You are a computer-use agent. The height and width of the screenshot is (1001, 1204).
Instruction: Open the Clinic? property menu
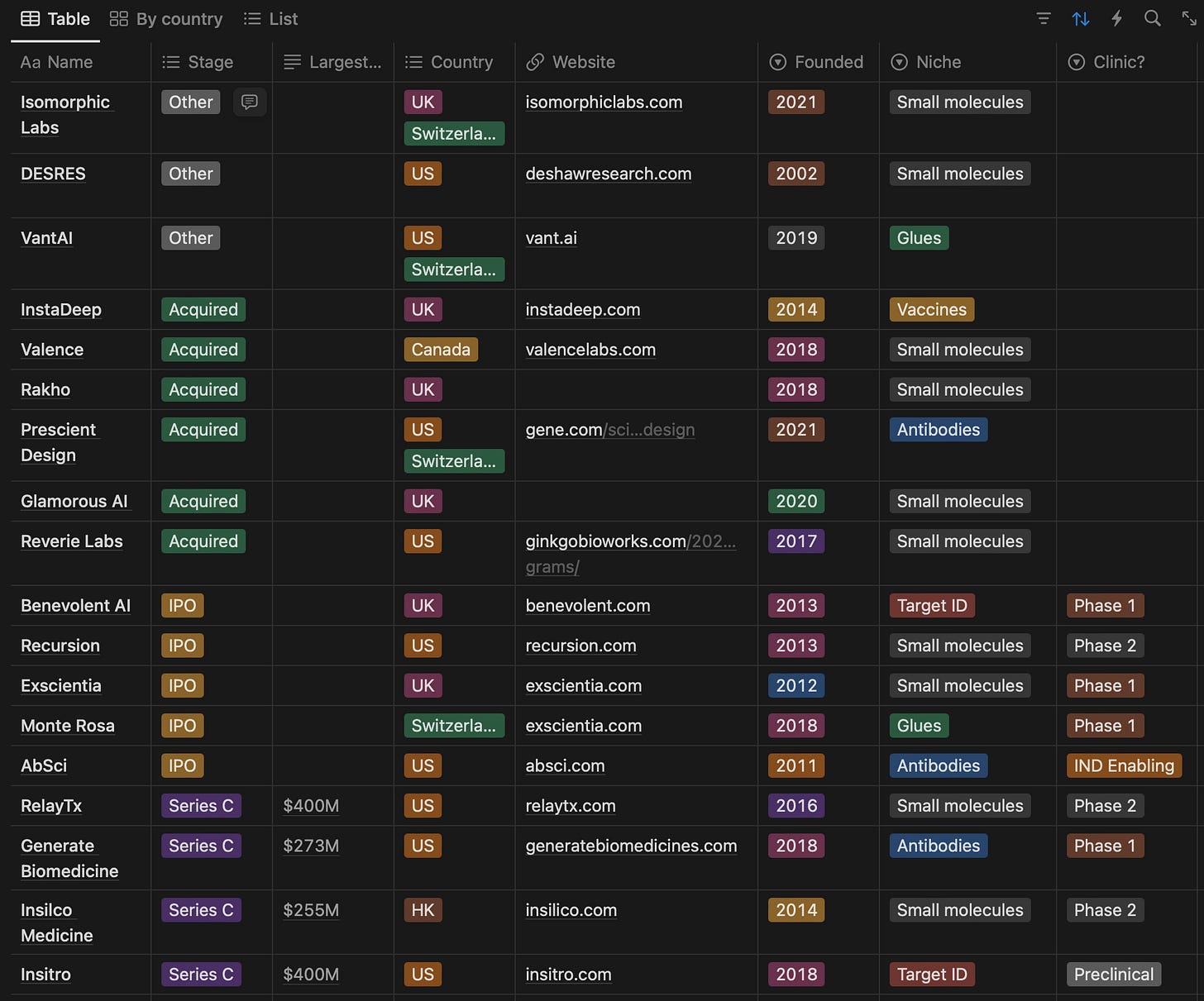pyautogui.click(x=1106, y=61)
